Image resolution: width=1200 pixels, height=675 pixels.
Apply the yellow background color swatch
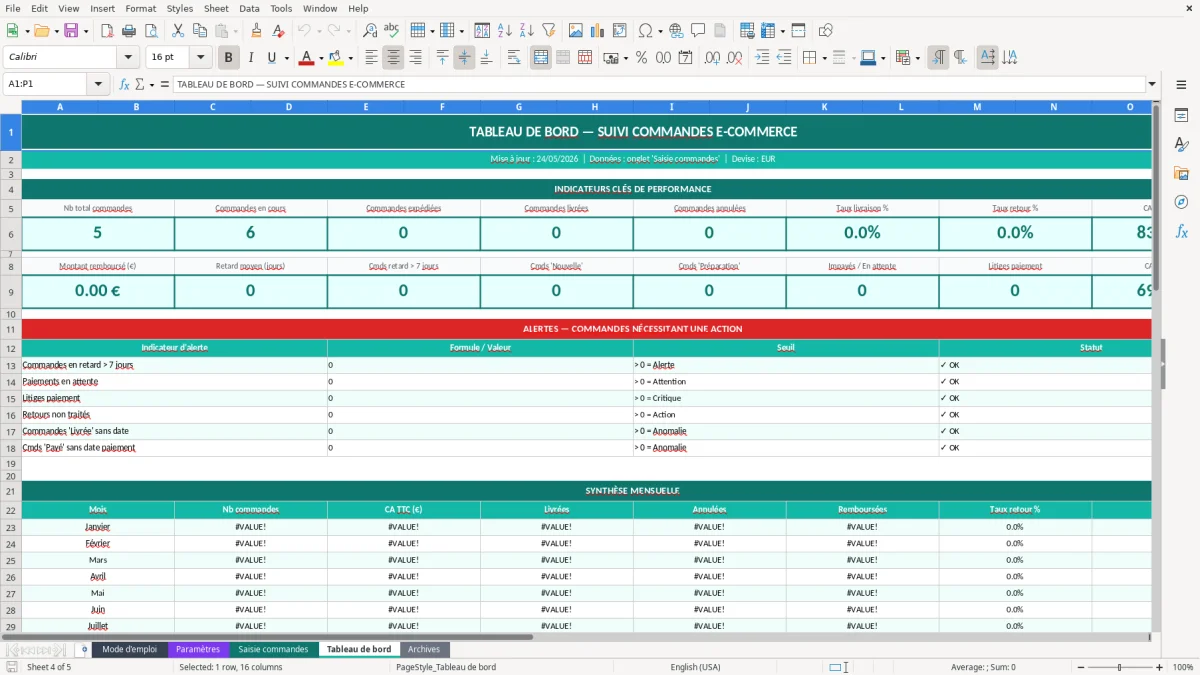click(x=336, y=58)
